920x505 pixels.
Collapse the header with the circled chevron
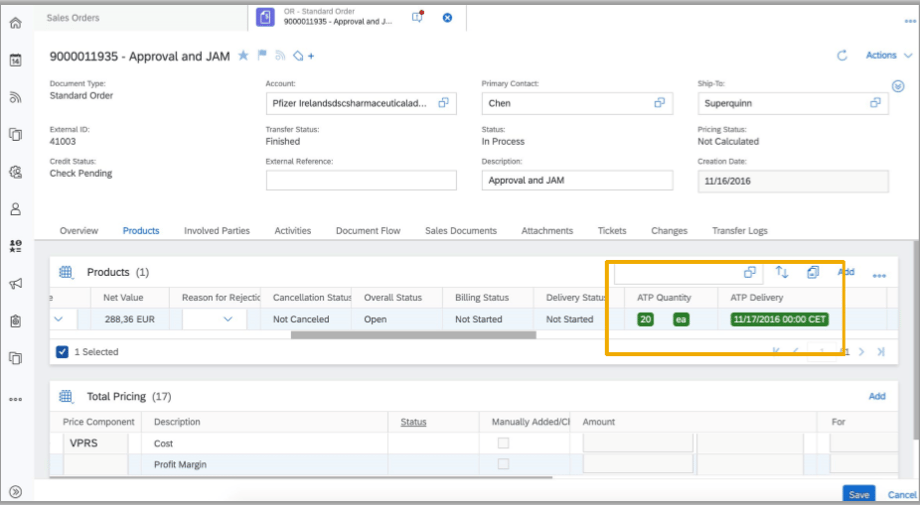point(898,86)
